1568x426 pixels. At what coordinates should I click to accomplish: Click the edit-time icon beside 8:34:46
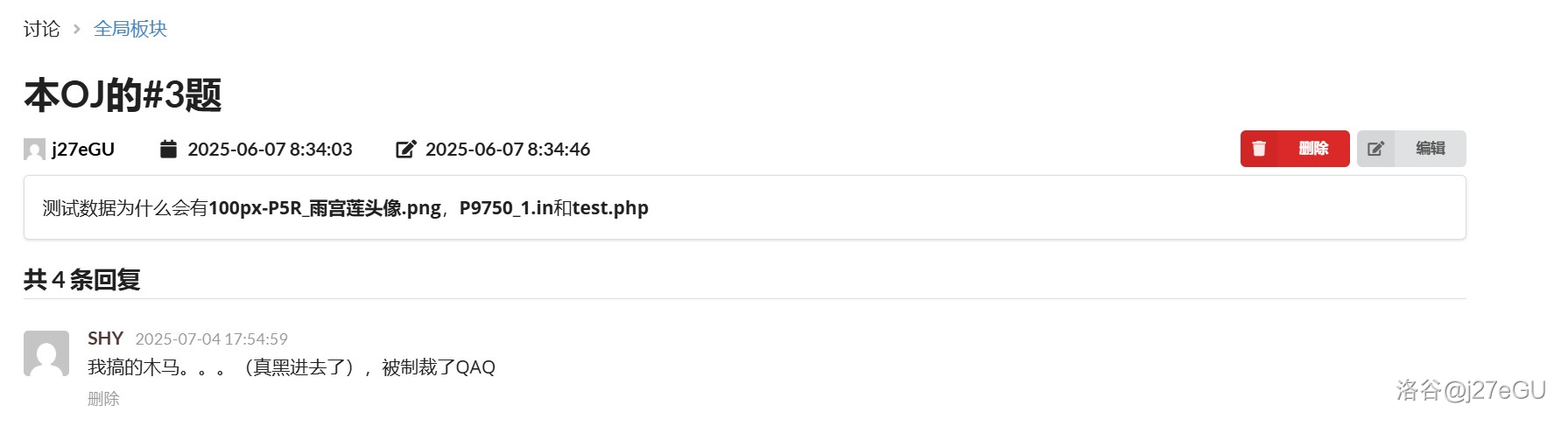pos(406,149)
